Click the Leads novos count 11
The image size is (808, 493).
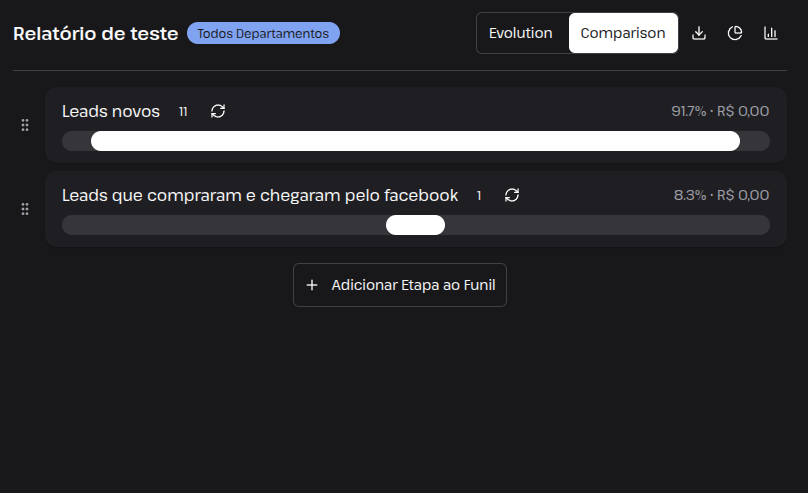(183, 112)
